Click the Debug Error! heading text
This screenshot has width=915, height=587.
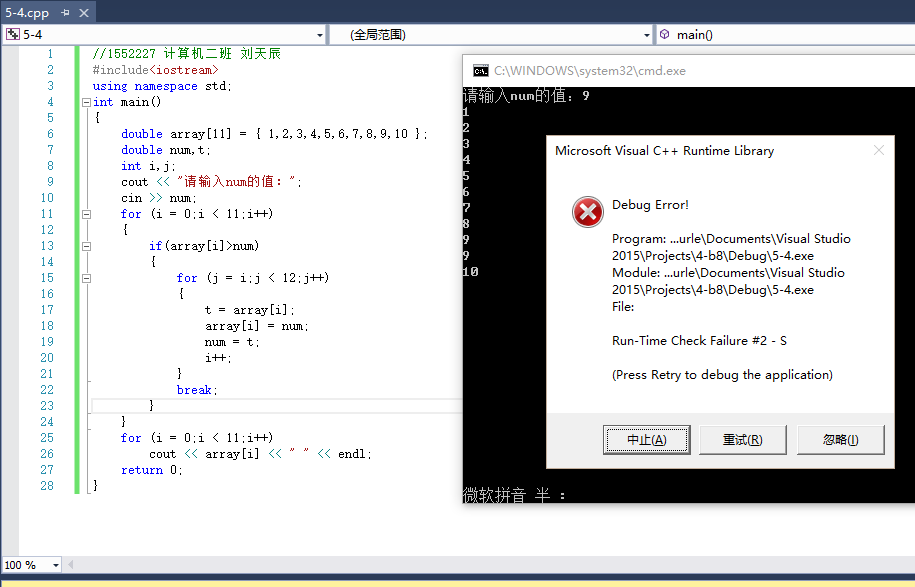(x=650, y=205)
